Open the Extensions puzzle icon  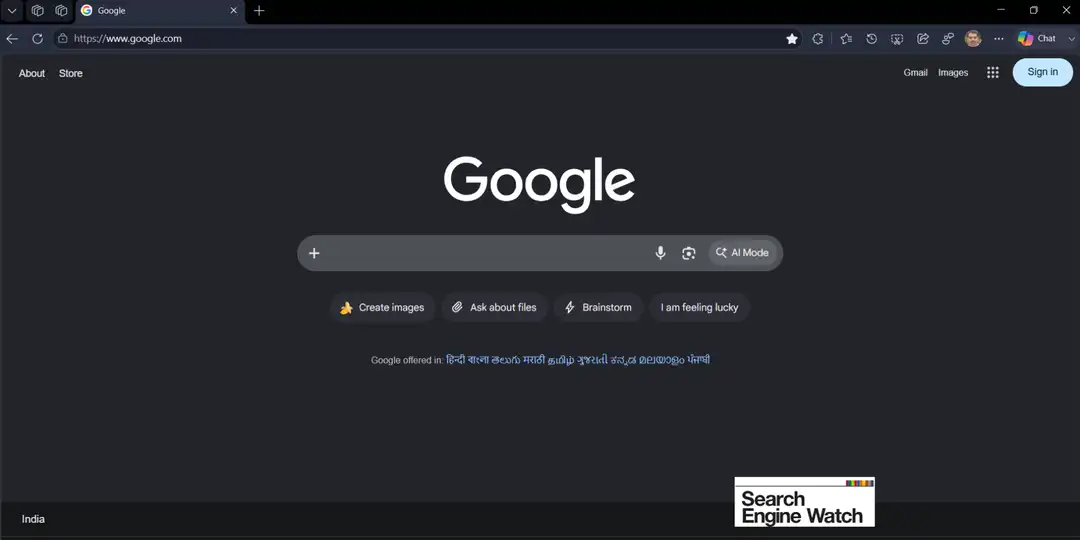coord(818,39)
